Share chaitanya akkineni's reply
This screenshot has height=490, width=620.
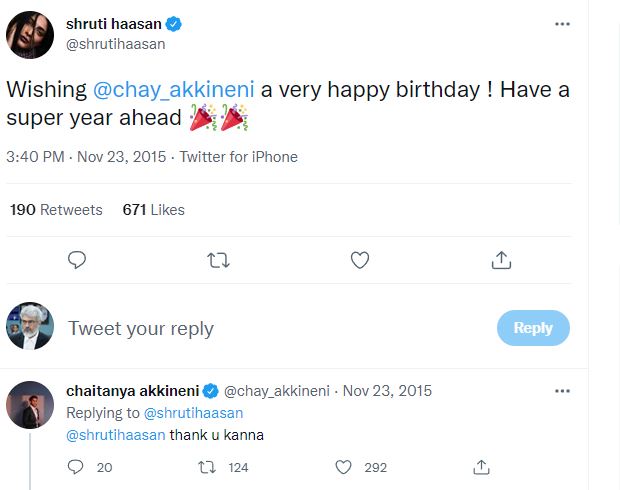pyautogui.click(x=481, y=467)
